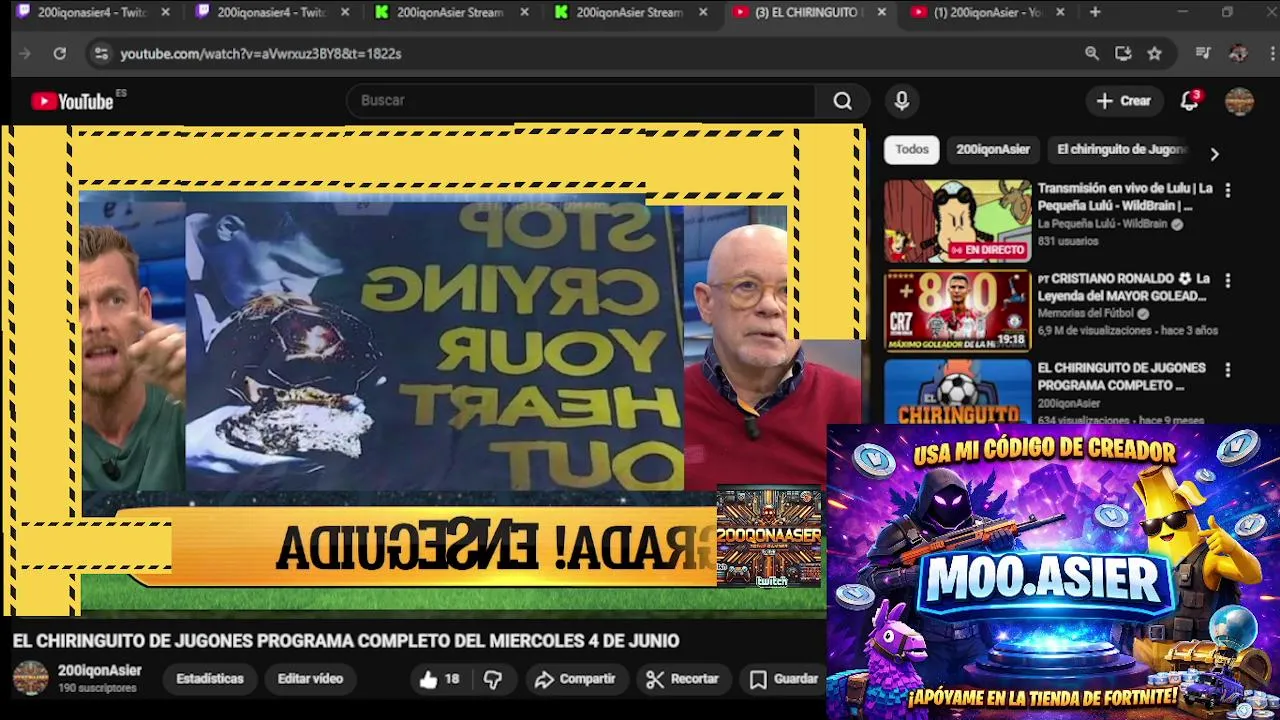The height and width of the screenshot is (720, 1280).
Task: Go forward in browser history
Action: coord(25,54)
